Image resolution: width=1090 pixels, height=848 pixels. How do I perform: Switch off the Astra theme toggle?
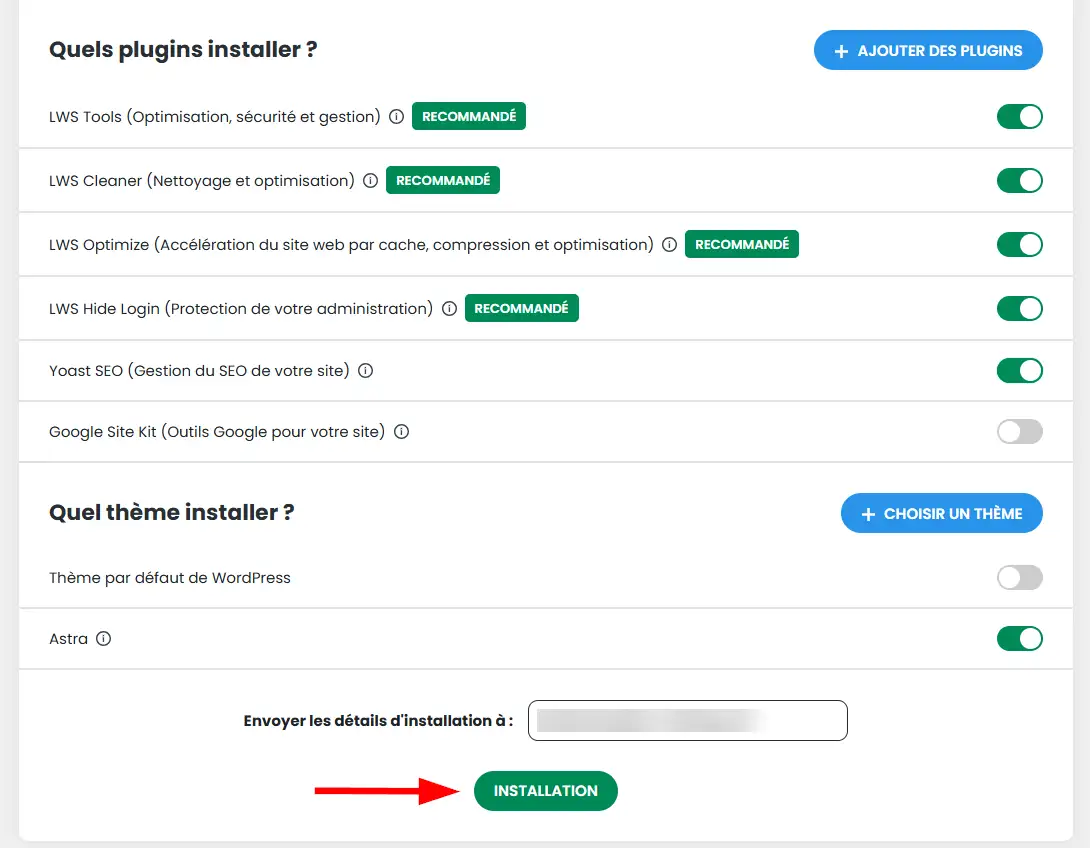pos(1020,639)
